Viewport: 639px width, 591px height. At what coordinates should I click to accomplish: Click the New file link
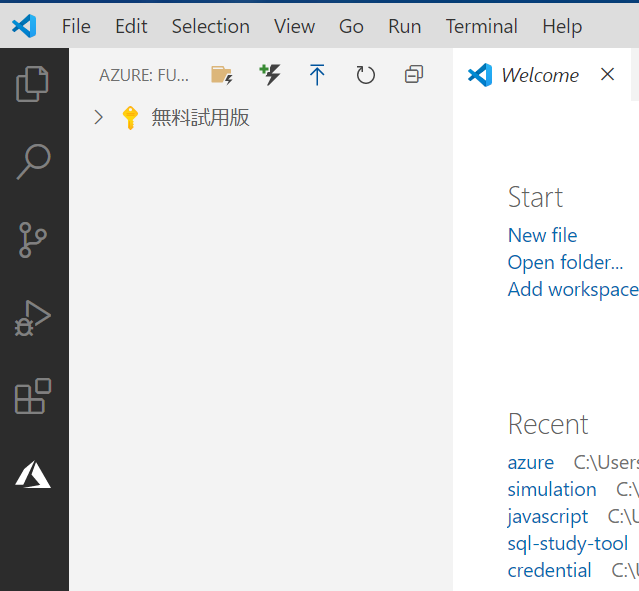(x=542, y=235)
